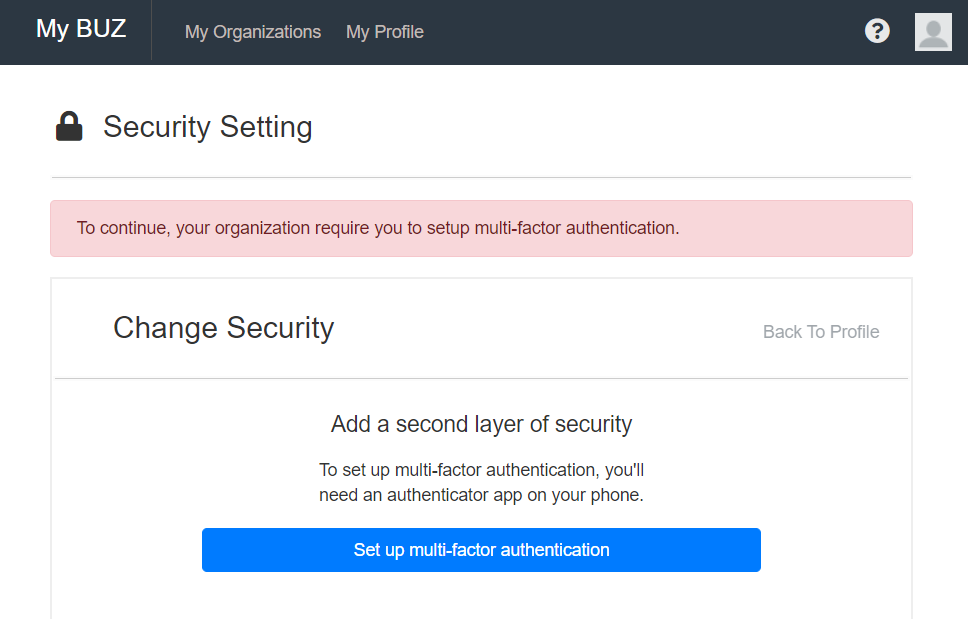Click the authenticator app instruction paragraph
This screenshot has height=619, width=968.
coord(481,482)
